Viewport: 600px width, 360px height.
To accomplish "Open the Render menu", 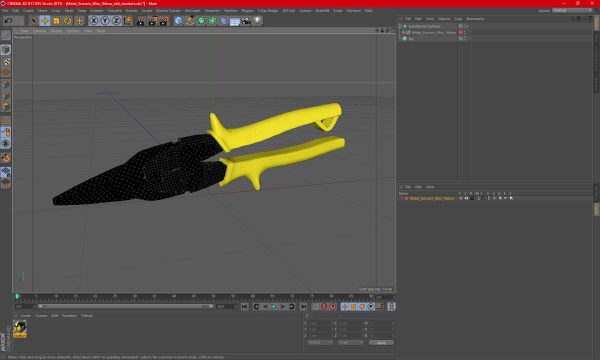I will point(132,11).
